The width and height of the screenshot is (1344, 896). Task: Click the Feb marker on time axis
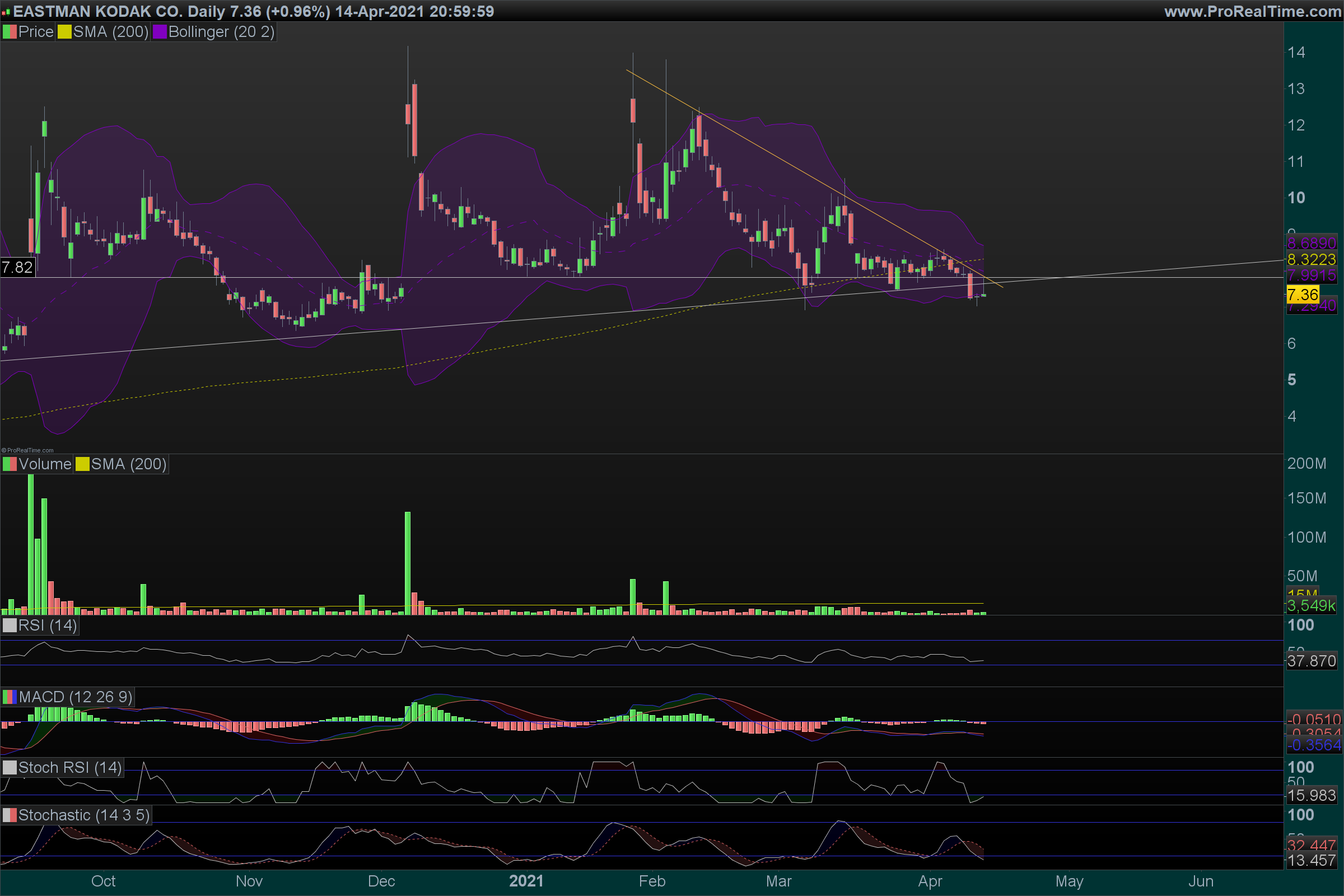(x=652, y=880)
